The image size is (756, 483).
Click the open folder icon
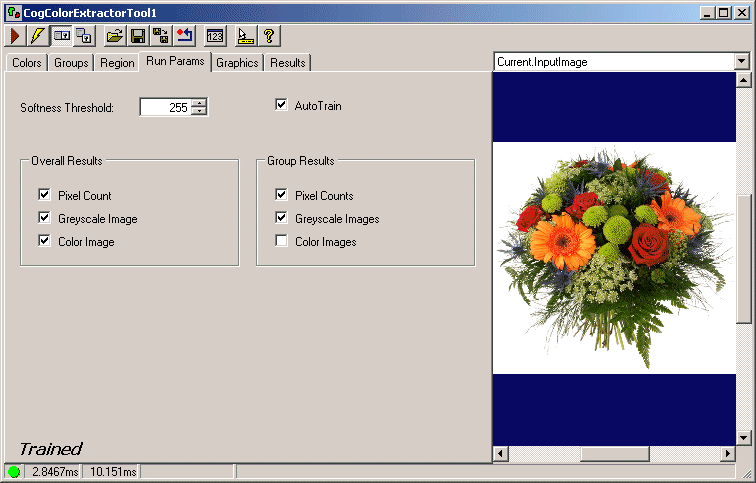tap(115, 36)
